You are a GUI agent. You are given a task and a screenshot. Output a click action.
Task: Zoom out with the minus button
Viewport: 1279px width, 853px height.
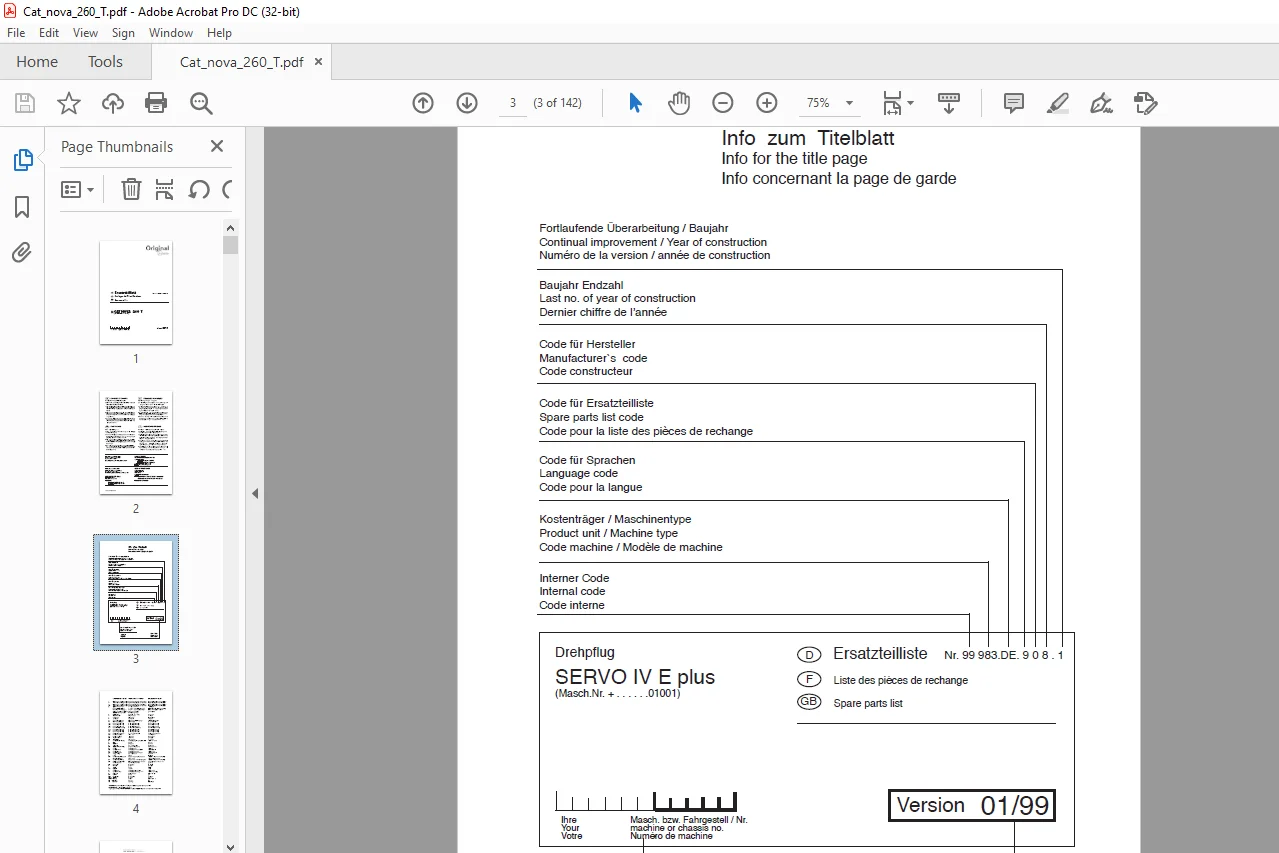click(x=723, y=103)
